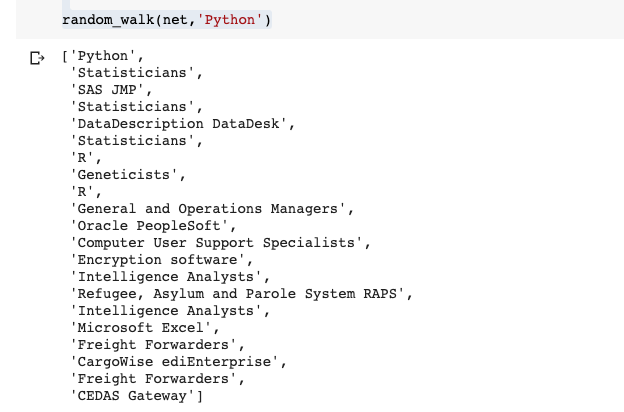
Task: Click output entry 'CargoWise ediEnterprise'
Action: [x=174, y=362]
